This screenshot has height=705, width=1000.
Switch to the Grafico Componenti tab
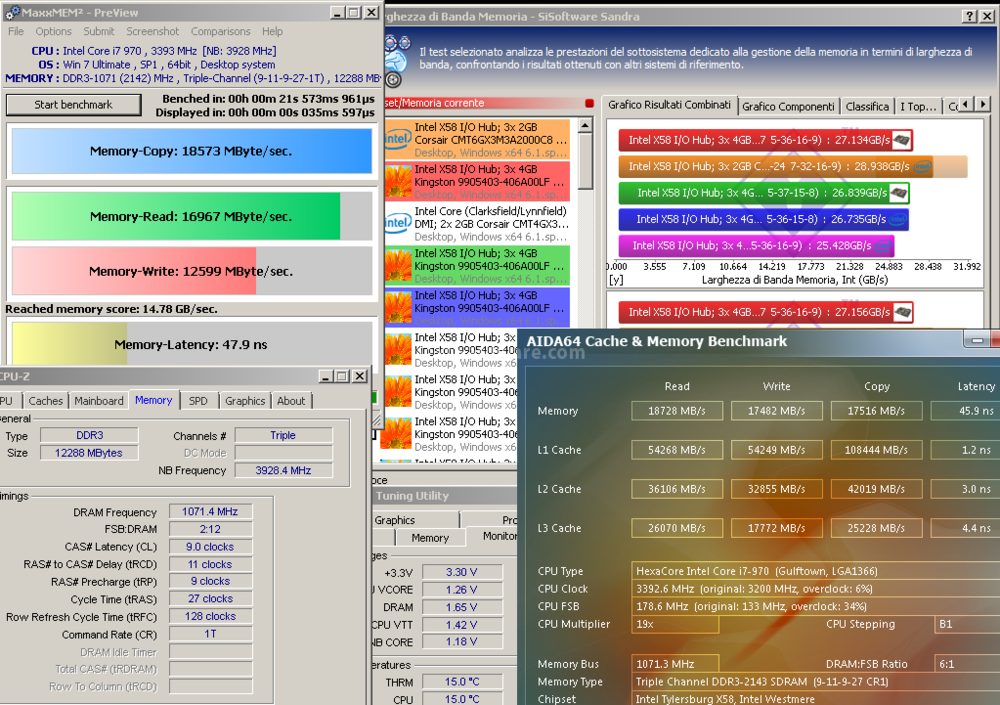(x=788, y=107)
